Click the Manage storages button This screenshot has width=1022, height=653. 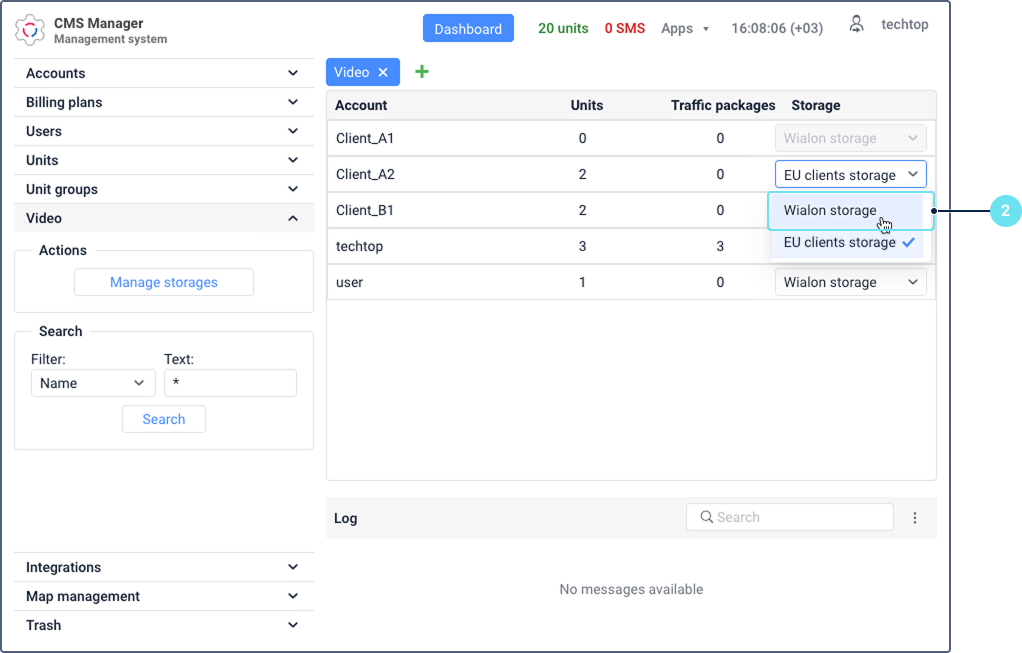[163, 281]
